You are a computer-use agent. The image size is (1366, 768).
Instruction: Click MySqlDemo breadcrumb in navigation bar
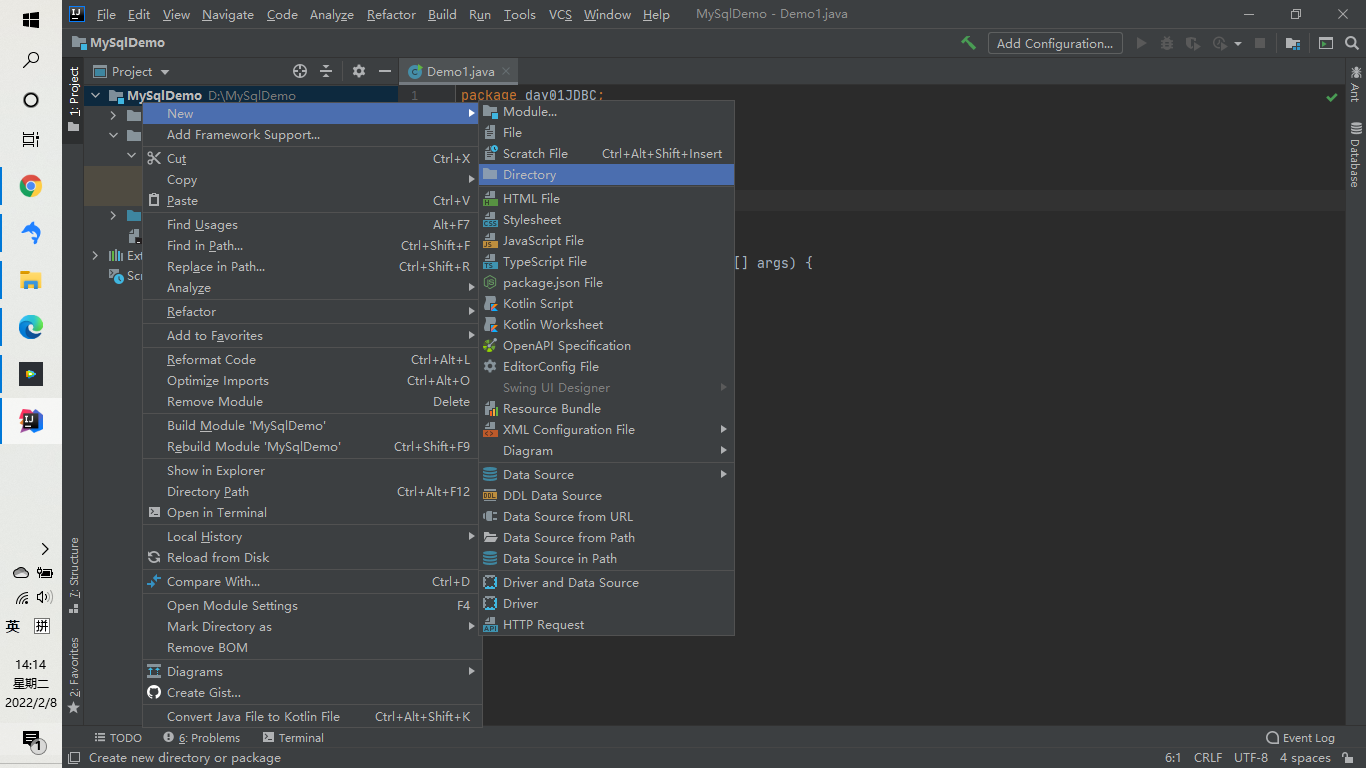tap(119, 43)
